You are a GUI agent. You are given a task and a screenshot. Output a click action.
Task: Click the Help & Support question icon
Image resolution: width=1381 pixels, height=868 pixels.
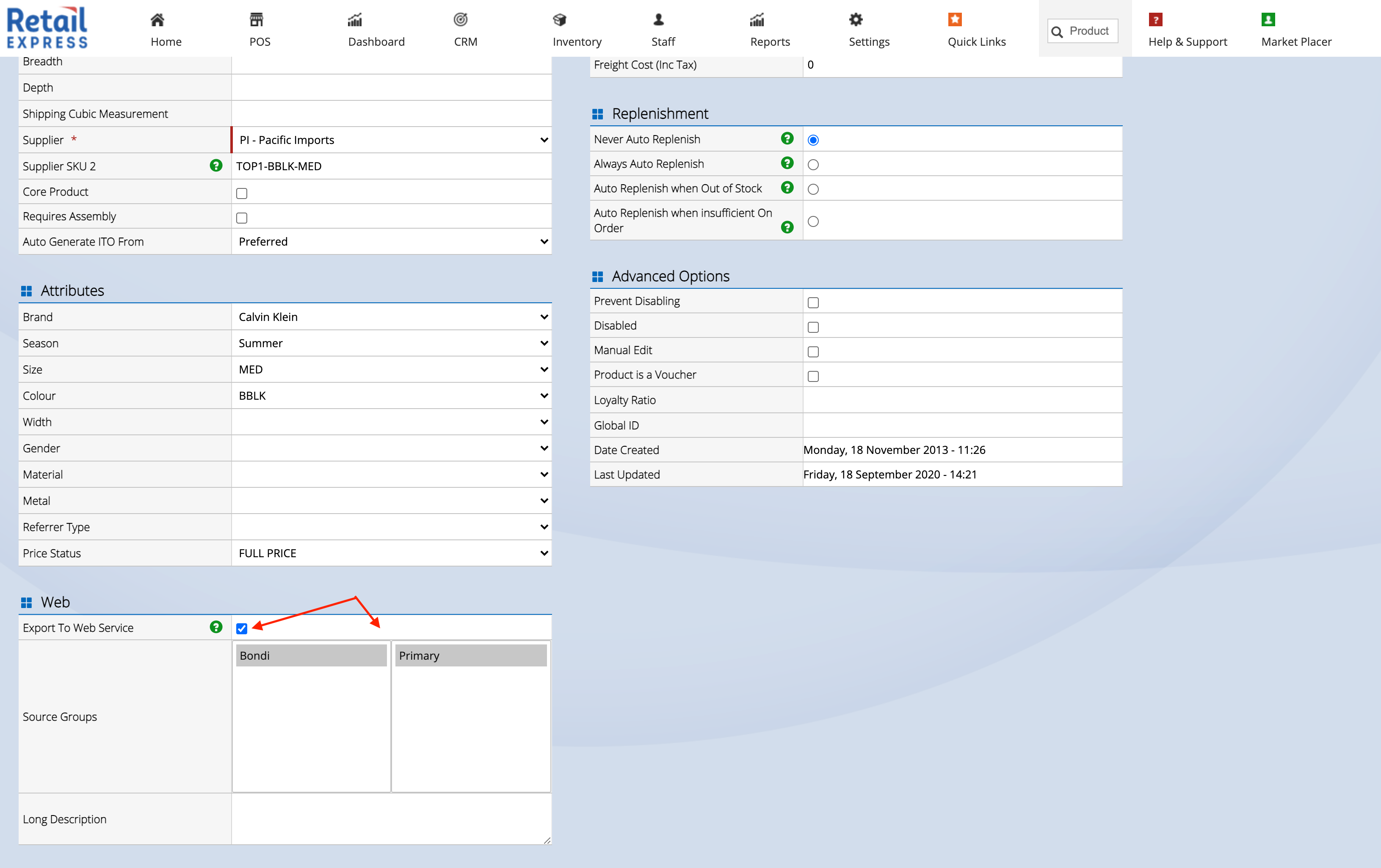(x=1156, y=20)
